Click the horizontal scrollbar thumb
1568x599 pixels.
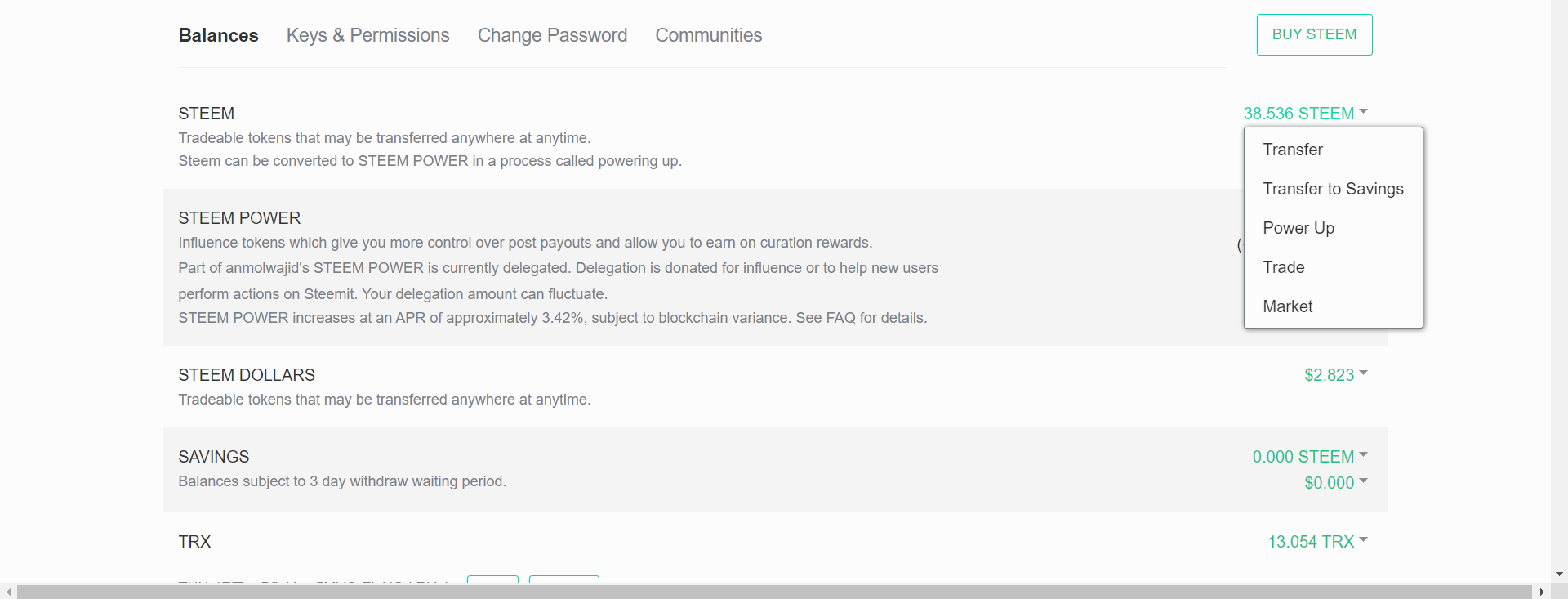point(774,592)
